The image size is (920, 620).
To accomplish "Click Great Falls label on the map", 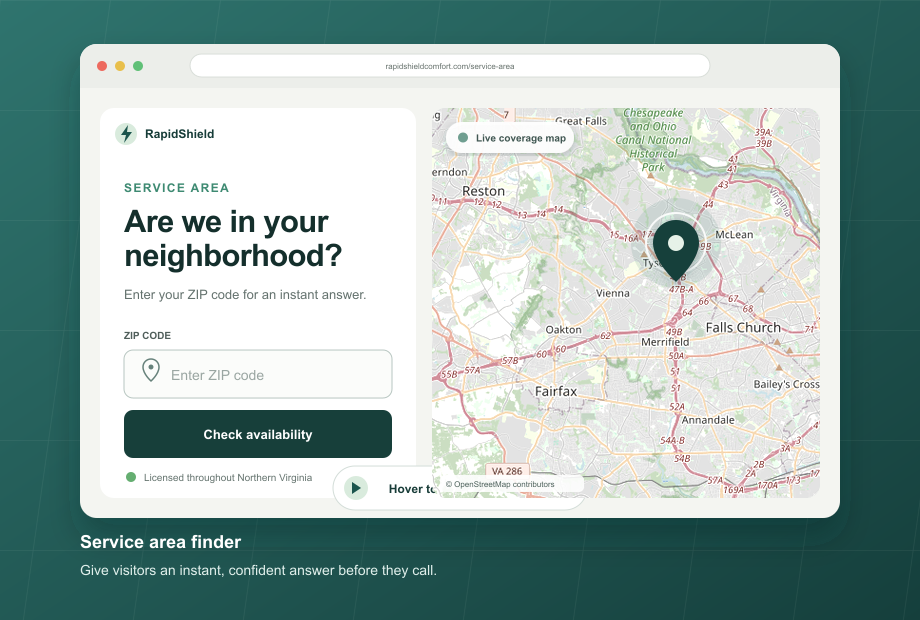I will coord(581,121).
